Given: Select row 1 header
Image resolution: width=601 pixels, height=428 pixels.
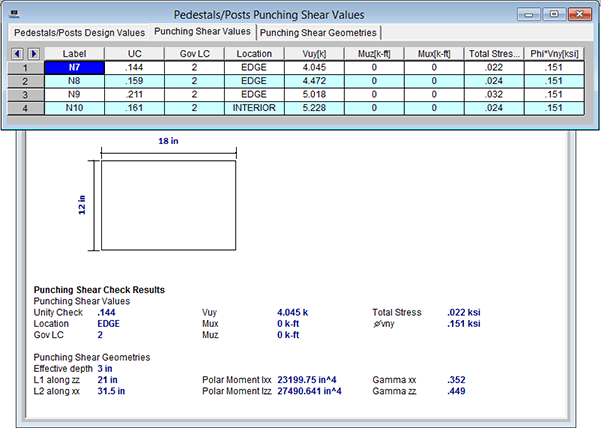Looking at the screenshot, I should click(24, 67).
